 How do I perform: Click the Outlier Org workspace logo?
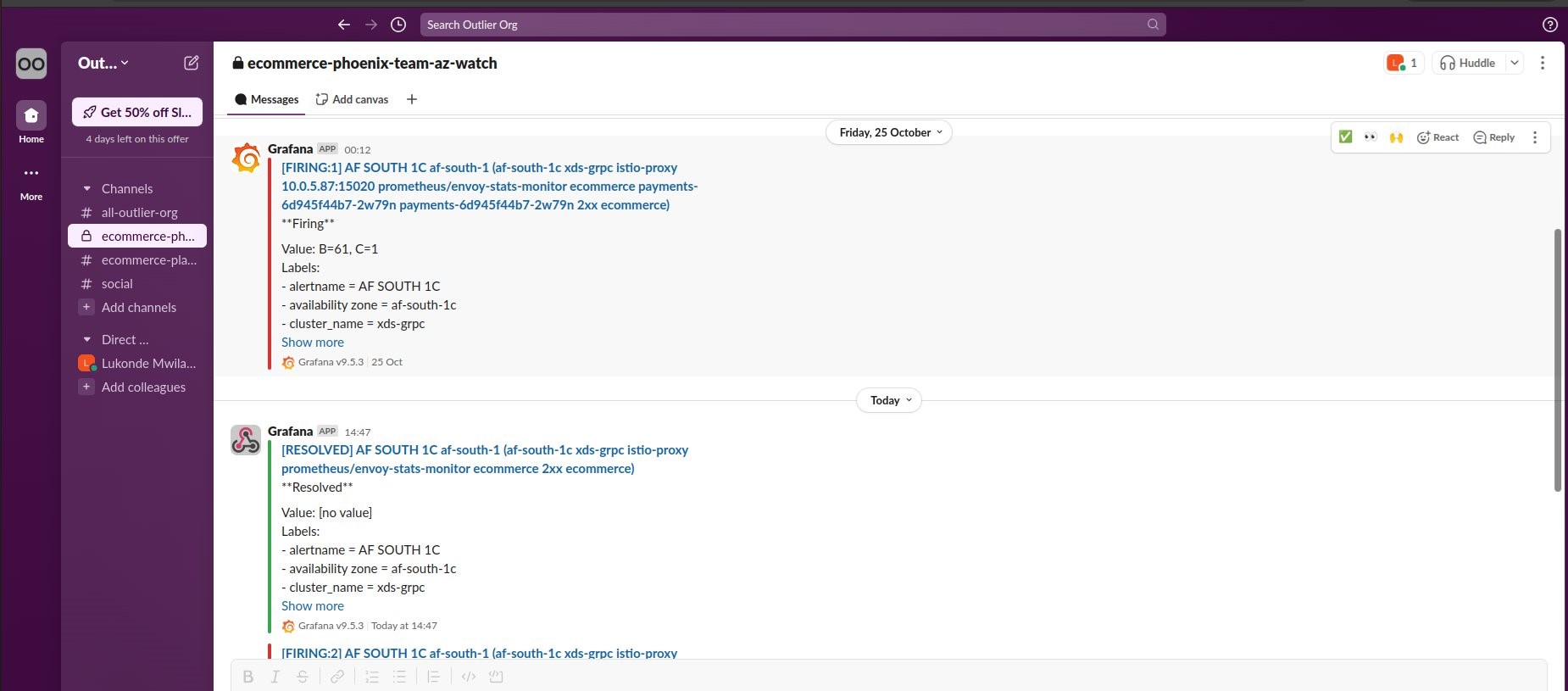click(31, 64)
